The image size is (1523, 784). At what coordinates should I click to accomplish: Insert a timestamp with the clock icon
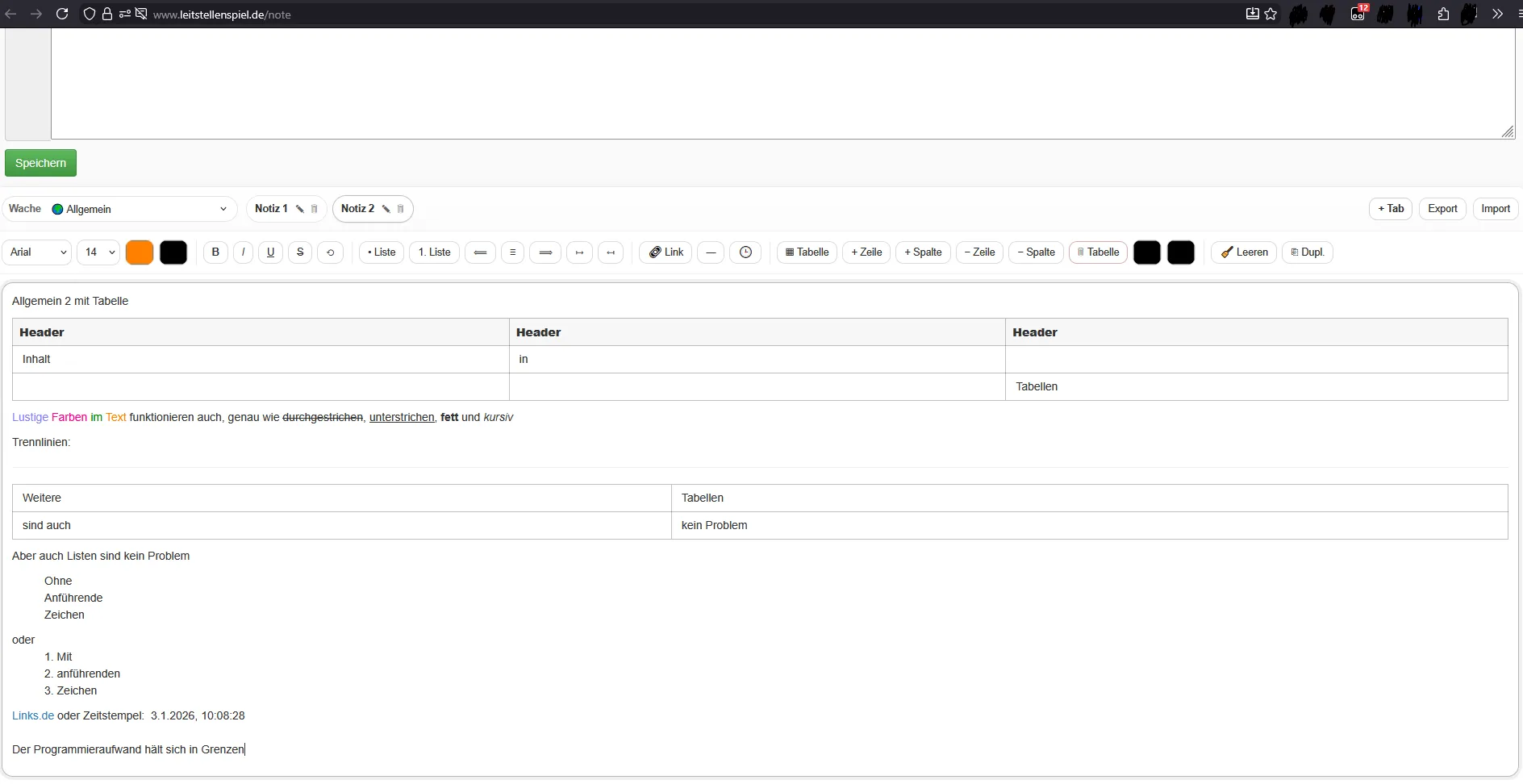[745, 252]
